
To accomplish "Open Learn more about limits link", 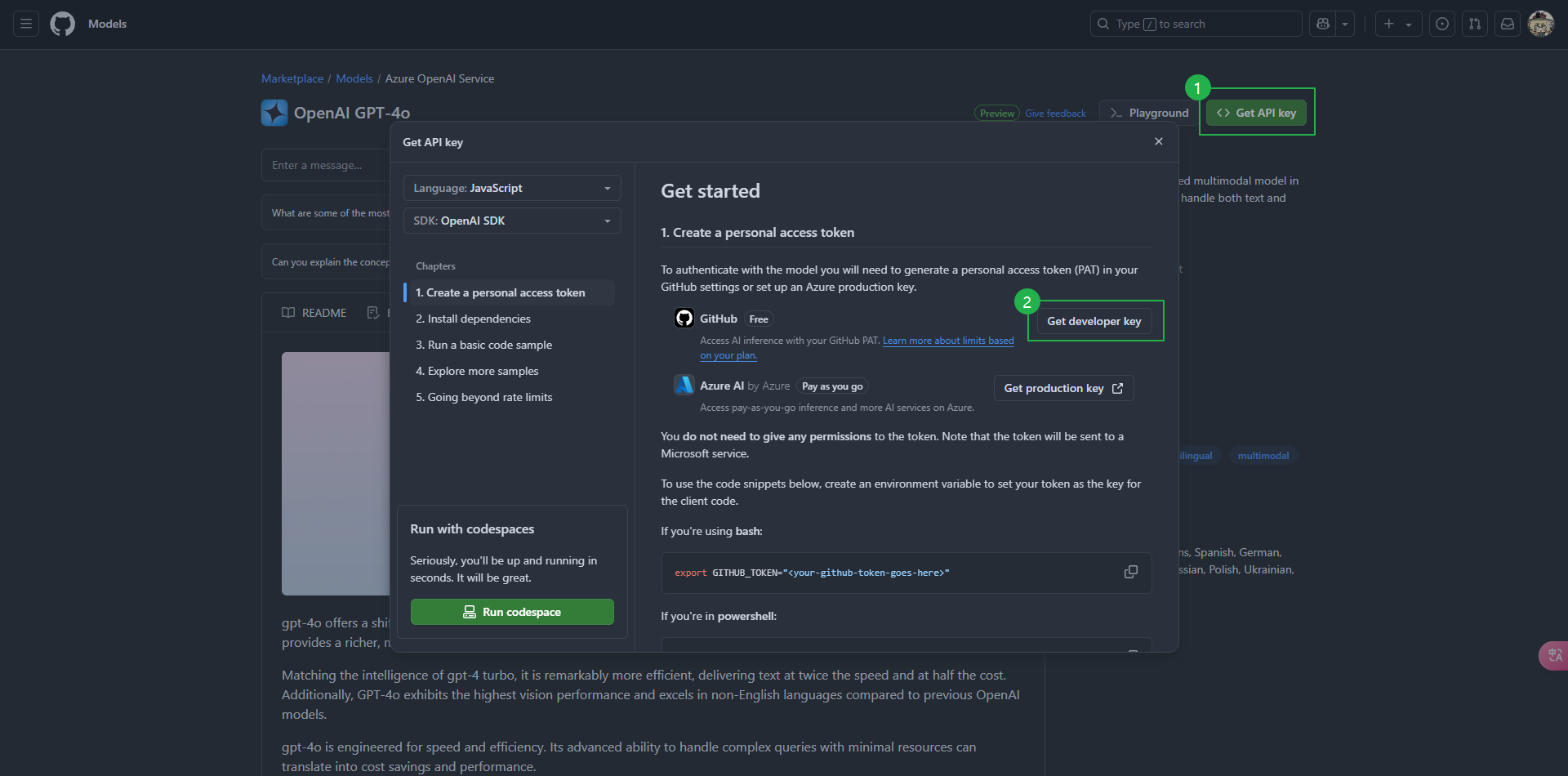I will (x=948, y=341).
